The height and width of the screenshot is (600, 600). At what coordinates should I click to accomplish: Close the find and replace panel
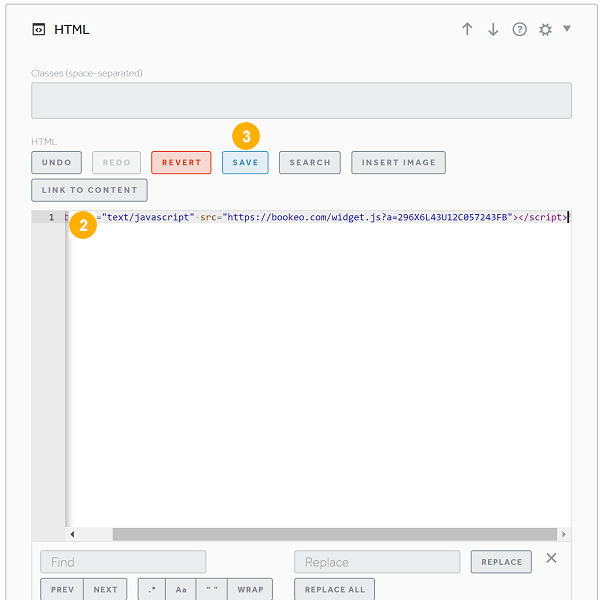click(x=551, y=558)
